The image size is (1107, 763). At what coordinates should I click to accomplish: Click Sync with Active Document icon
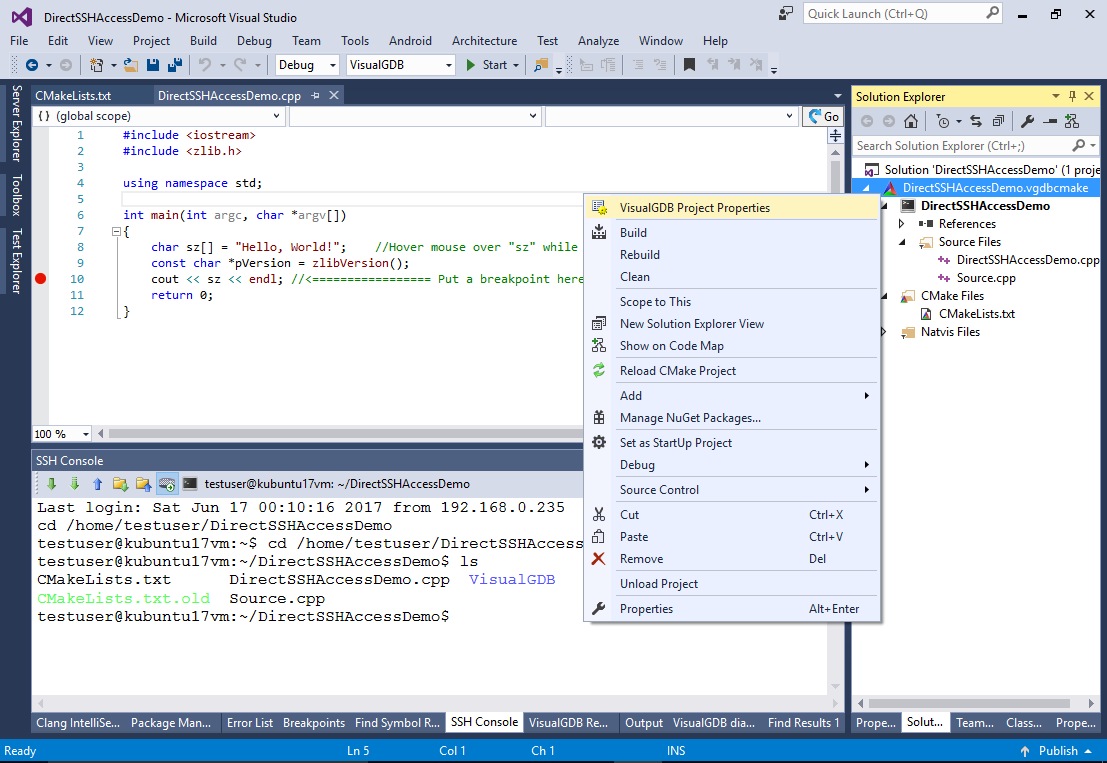tap(976, 121)
